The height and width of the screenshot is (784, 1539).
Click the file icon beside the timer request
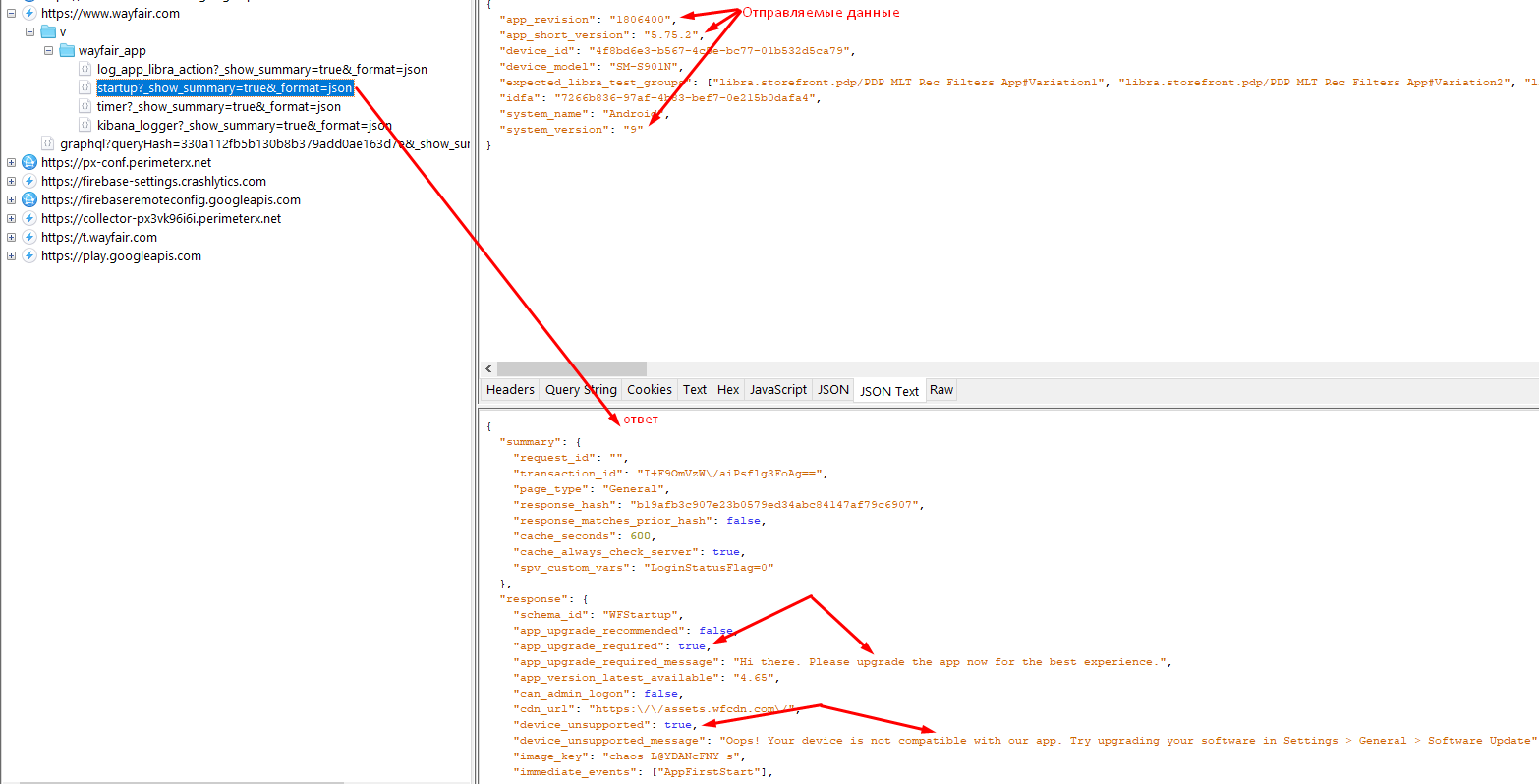pos(85,107)
